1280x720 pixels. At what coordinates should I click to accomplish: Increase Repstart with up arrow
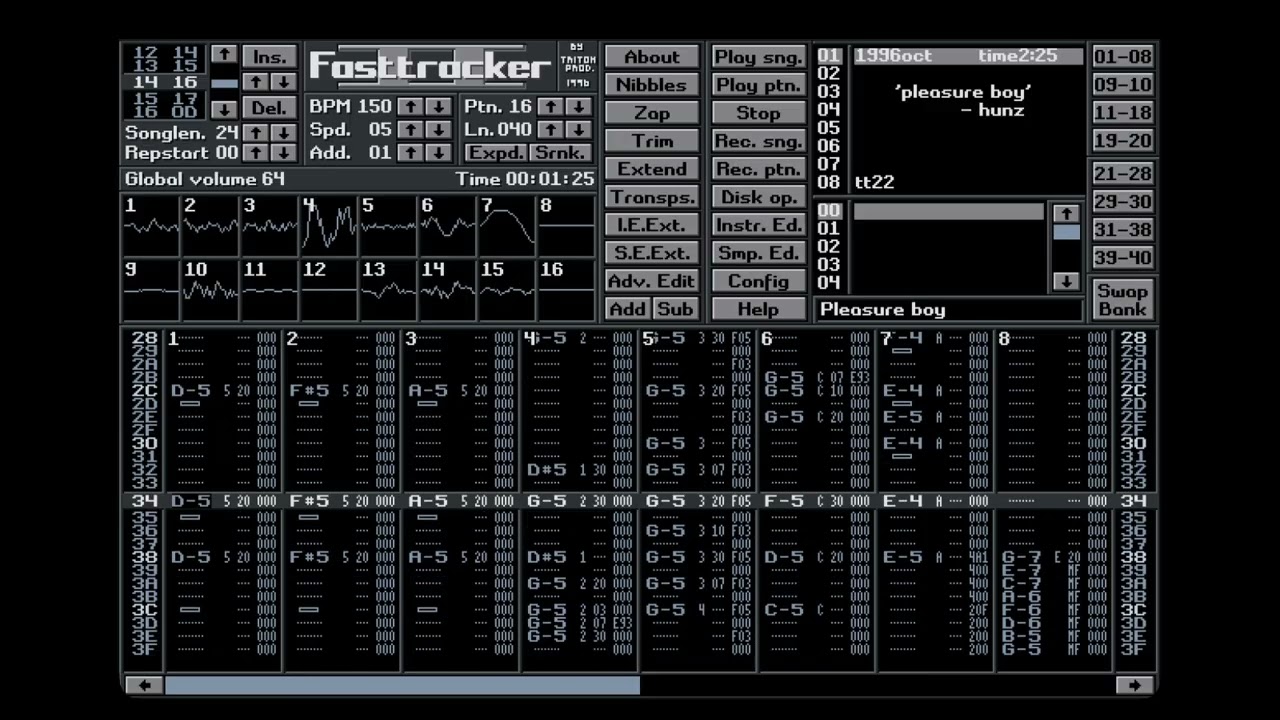click(256, 152)
